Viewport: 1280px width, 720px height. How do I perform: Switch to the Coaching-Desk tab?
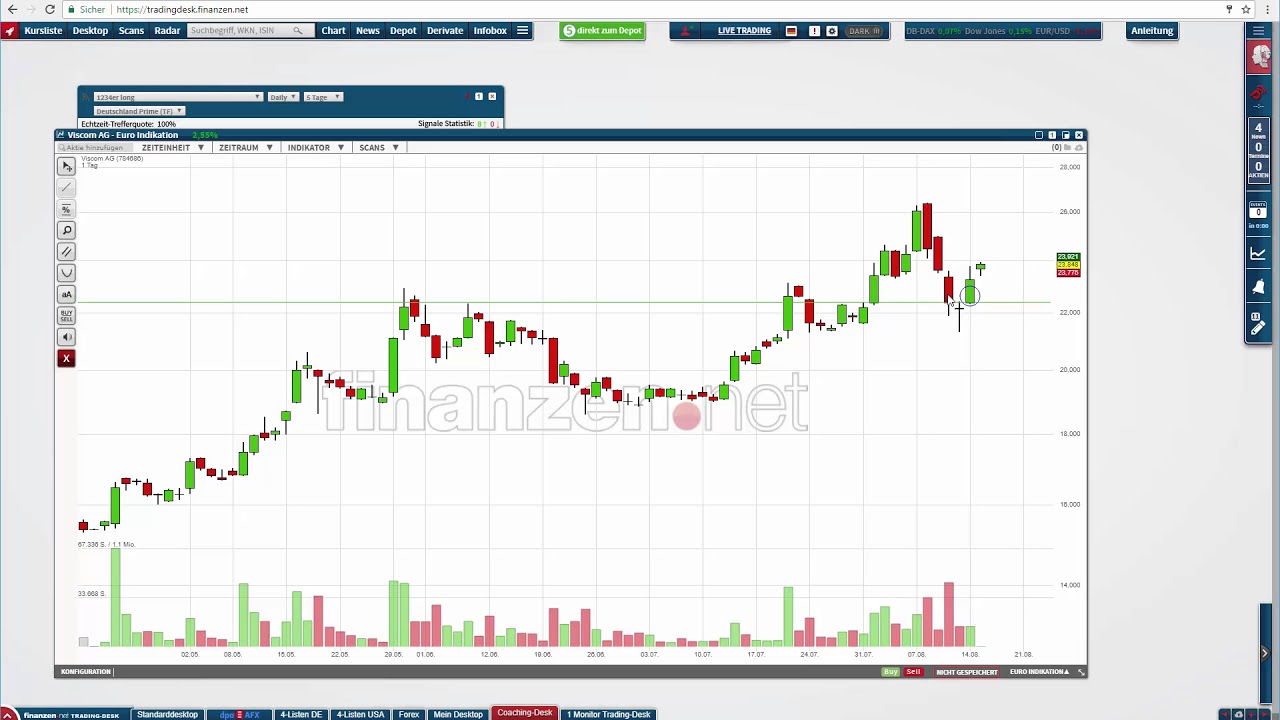point(524,713)
